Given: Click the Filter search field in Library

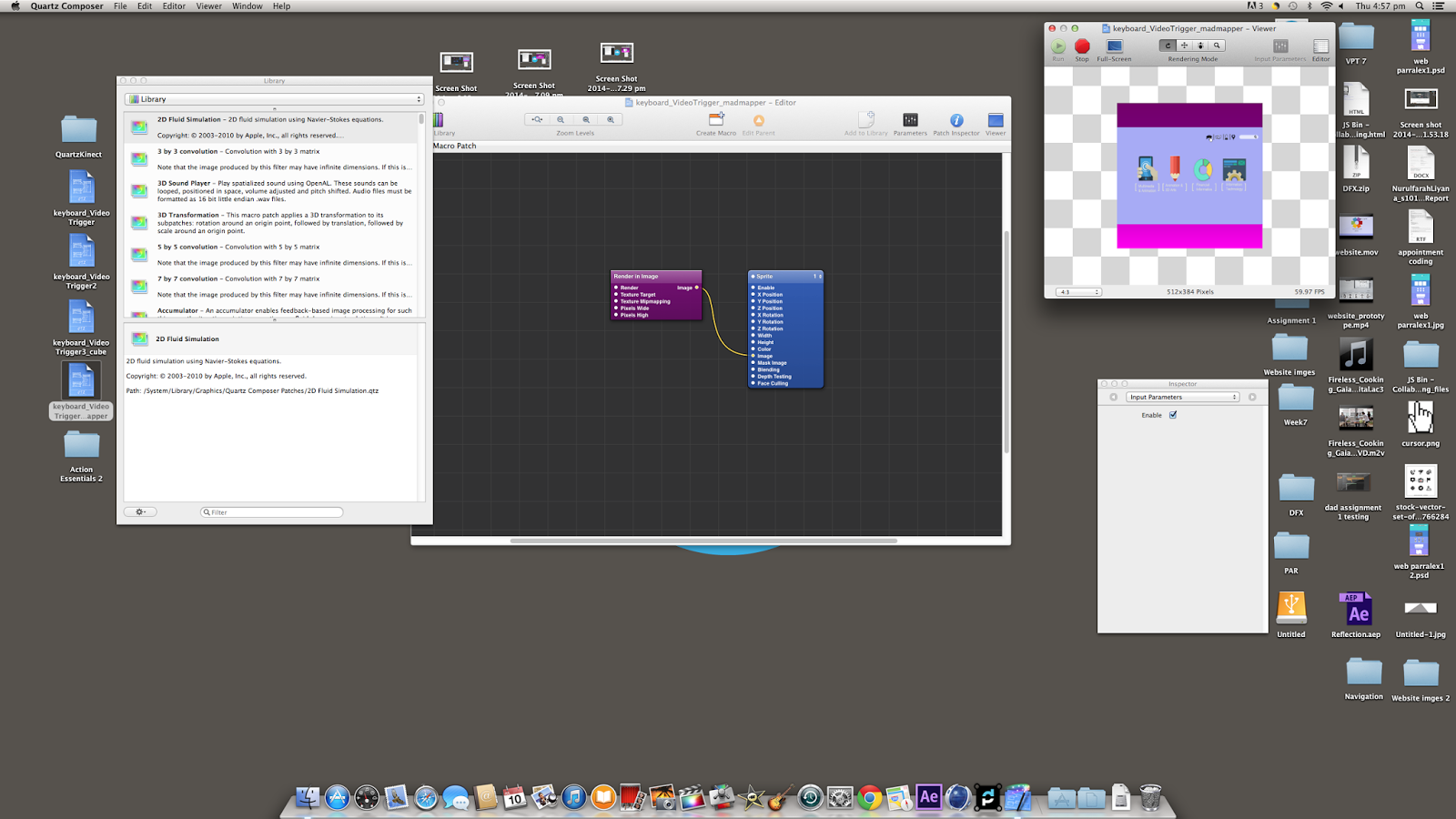Looking at the screenshot, I should 271,512.
